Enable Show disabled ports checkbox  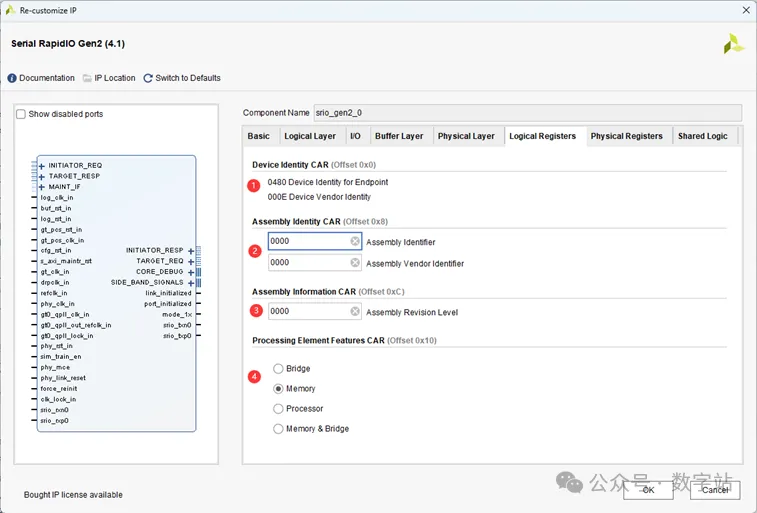click(x=21, y=114)
